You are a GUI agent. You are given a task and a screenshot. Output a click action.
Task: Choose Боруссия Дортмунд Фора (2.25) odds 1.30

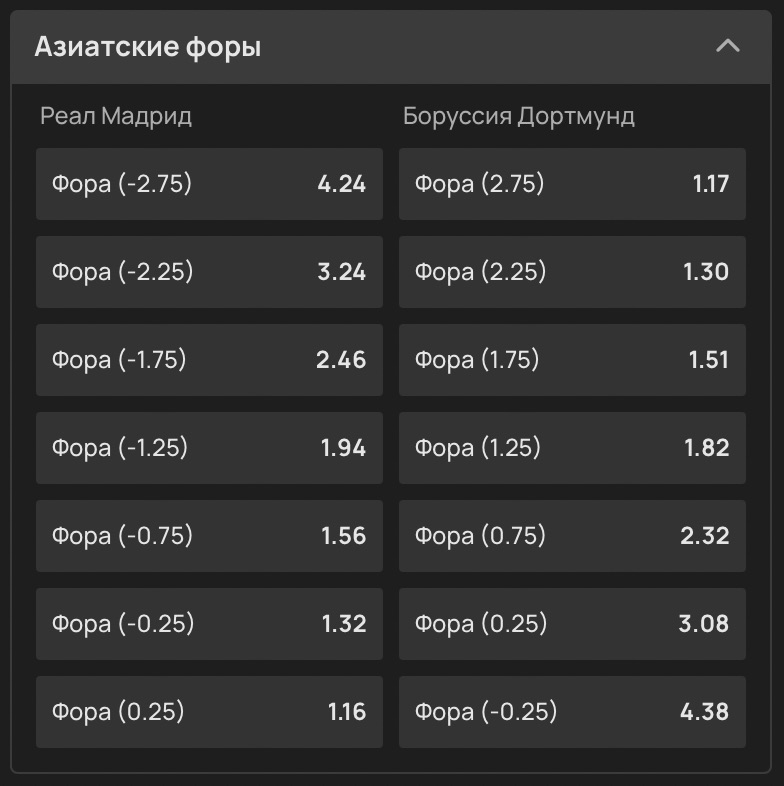pos(572,272)
